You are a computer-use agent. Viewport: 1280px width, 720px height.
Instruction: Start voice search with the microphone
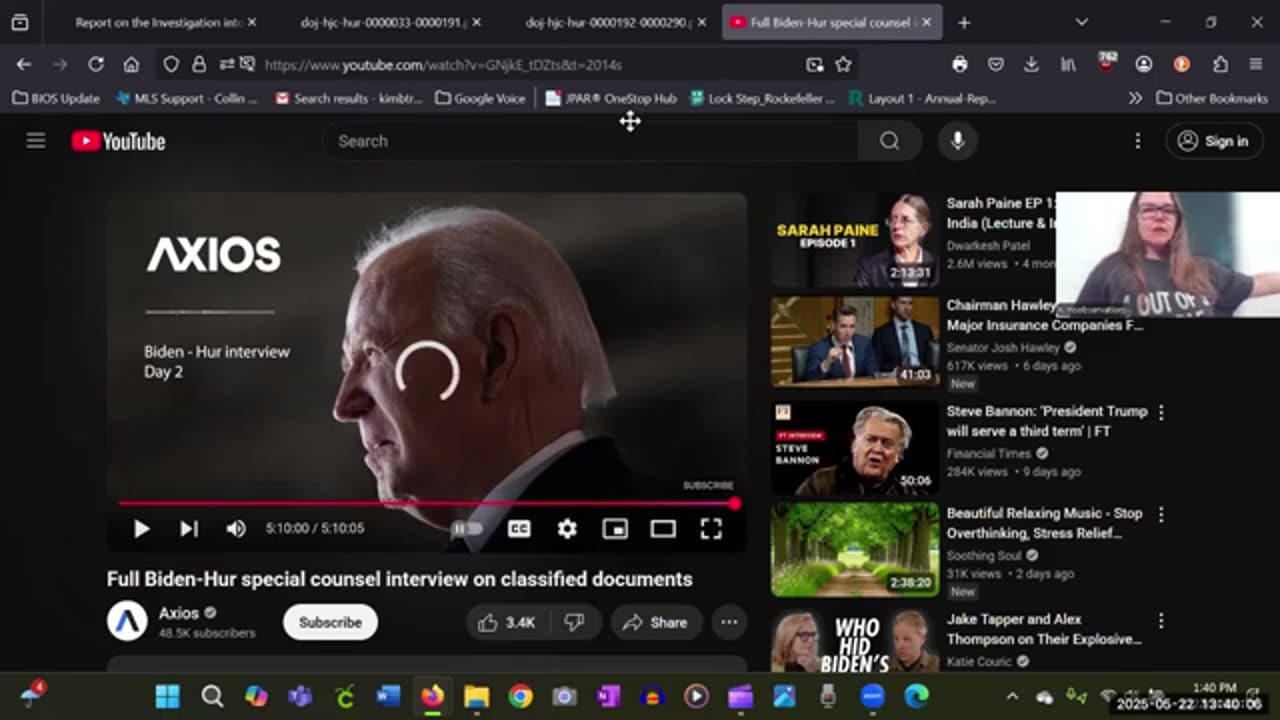tap(957, 141)
